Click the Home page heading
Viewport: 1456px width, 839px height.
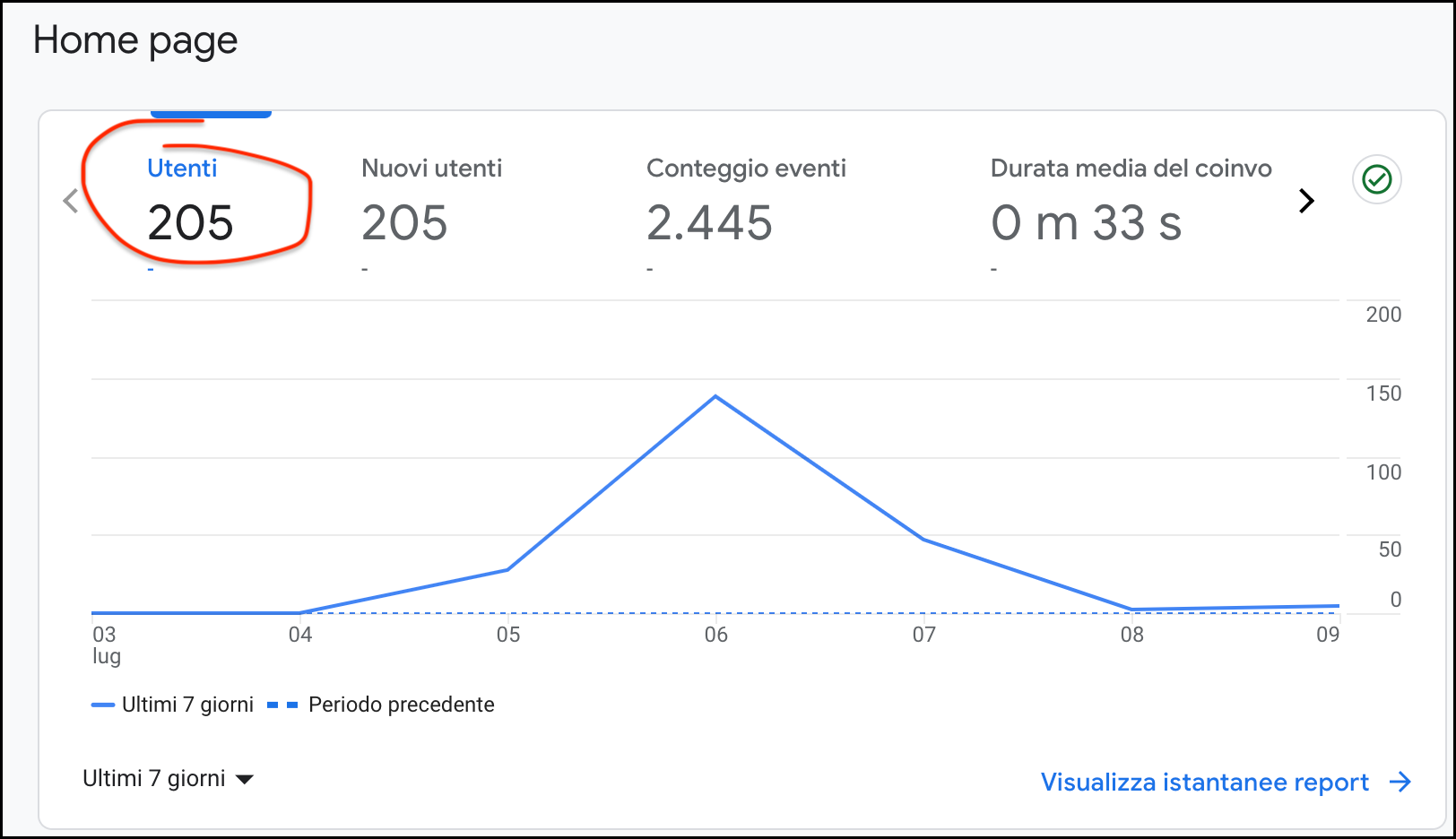pos(135,41)
